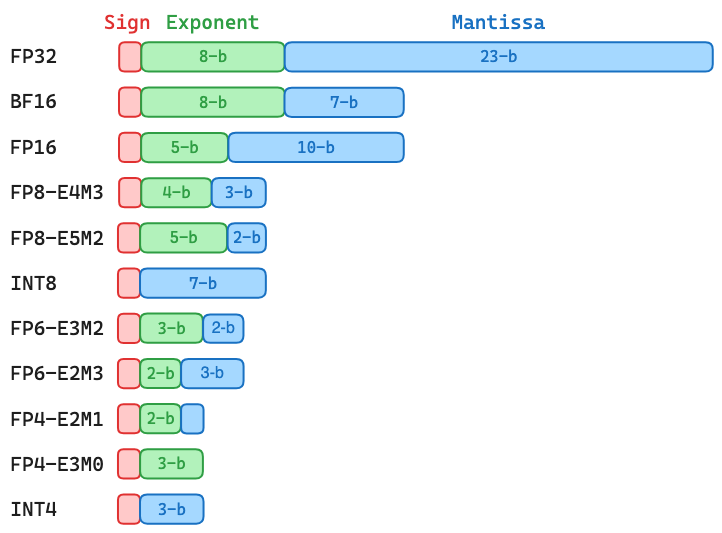Select the 23-b mantissa block of FP32
Image resolution: width=722 pixels, height=533 pixels.
(x=498, y=57)
